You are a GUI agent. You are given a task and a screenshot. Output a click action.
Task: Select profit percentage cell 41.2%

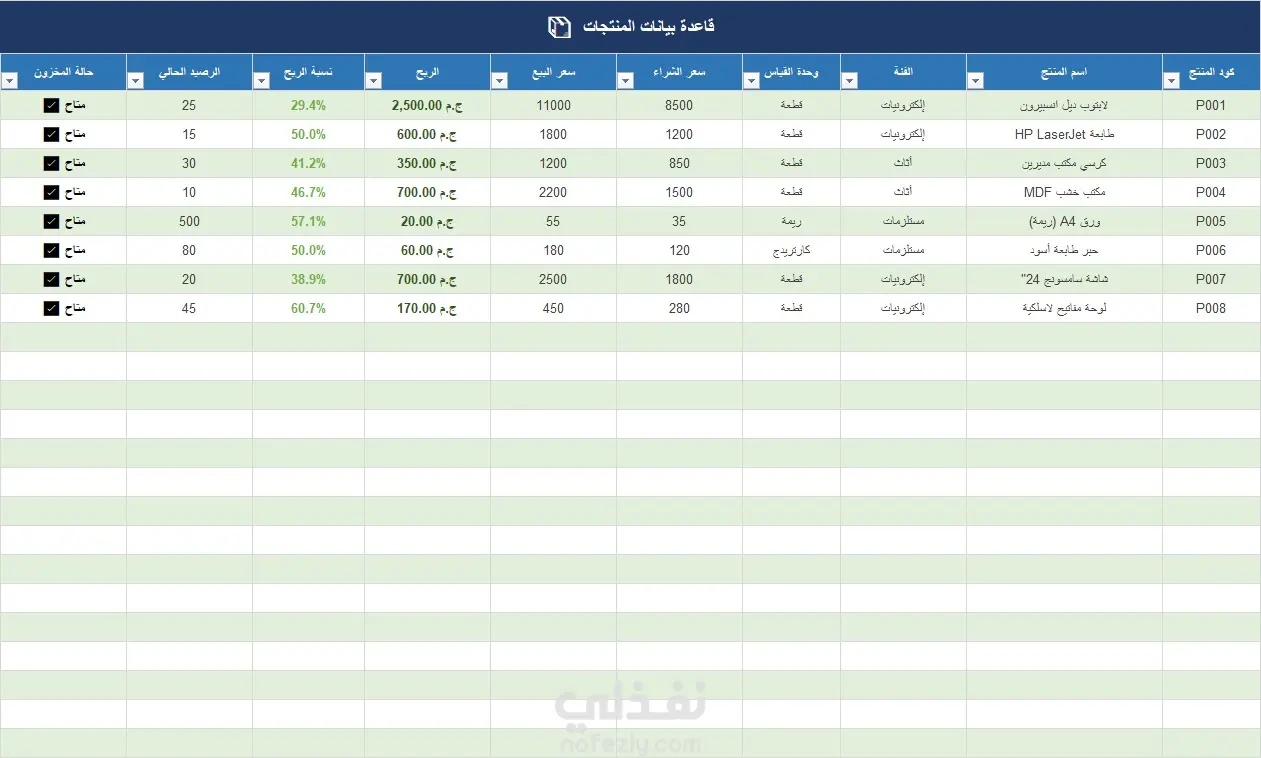(308, 163)
